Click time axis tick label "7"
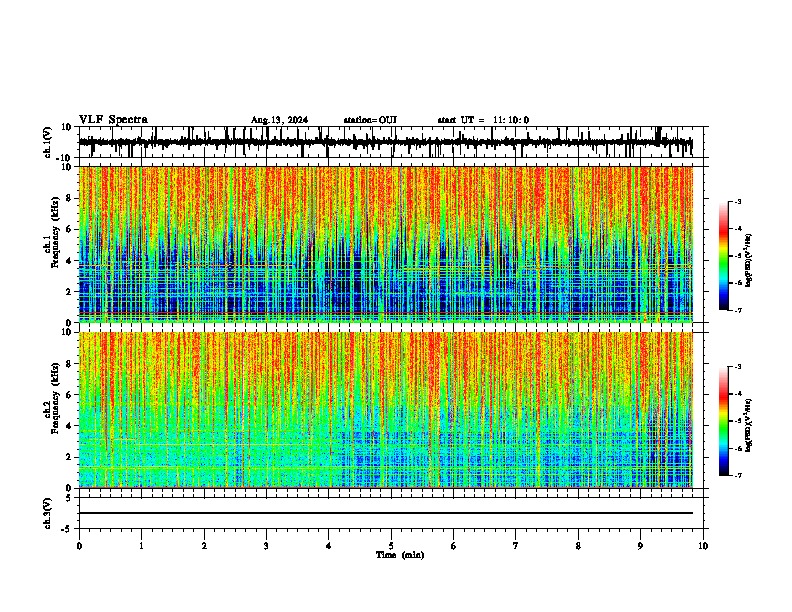 pyautogui.click(x=516, y=546)
